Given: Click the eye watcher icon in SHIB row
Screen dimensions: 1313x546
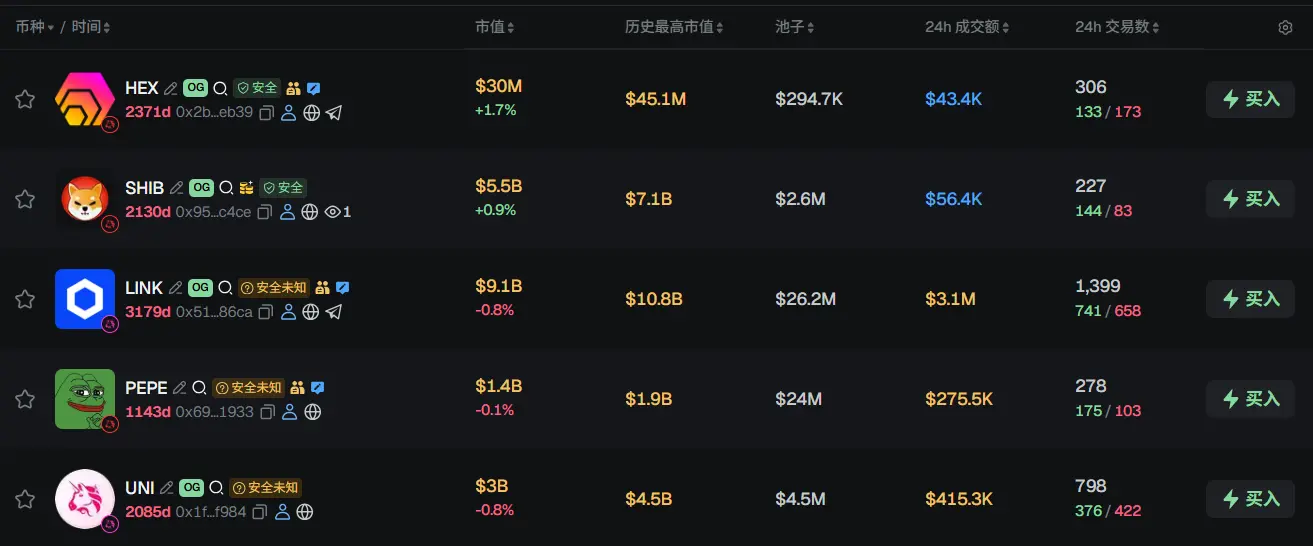Looking at the screenshot, I should [x=333, y=212].
